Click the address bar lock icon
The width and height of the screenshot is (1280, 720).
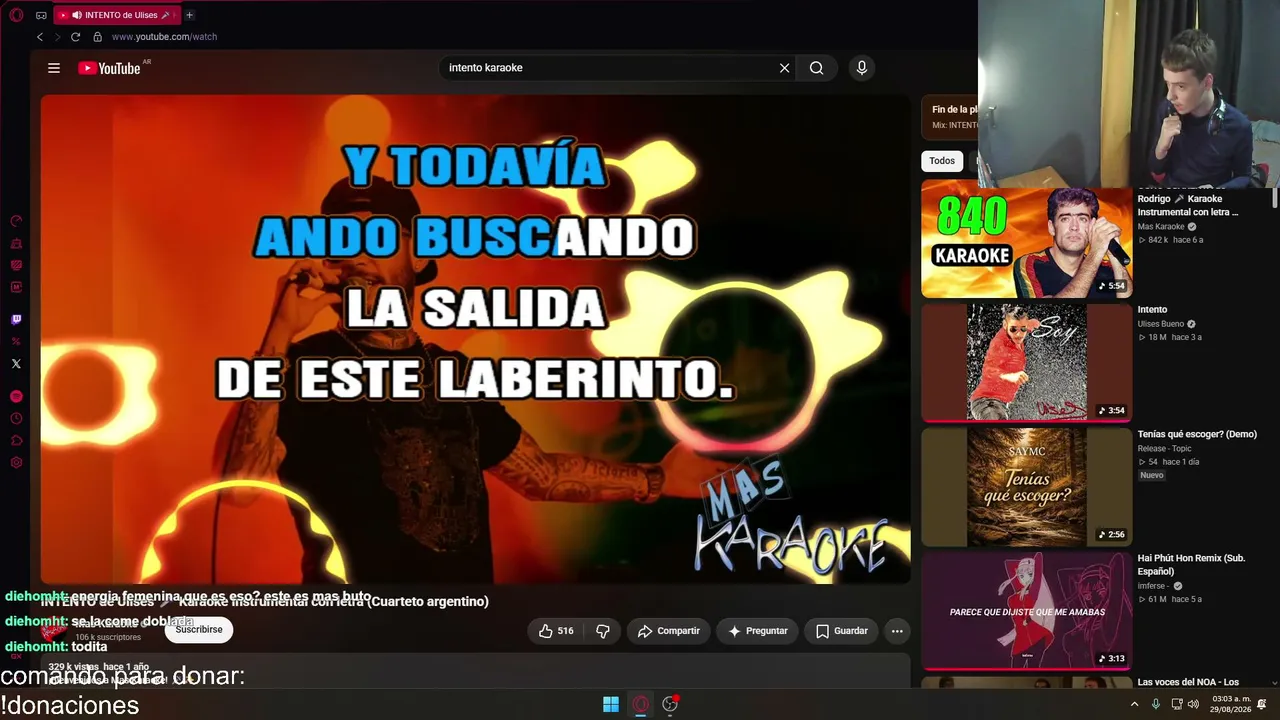point(97,37)
